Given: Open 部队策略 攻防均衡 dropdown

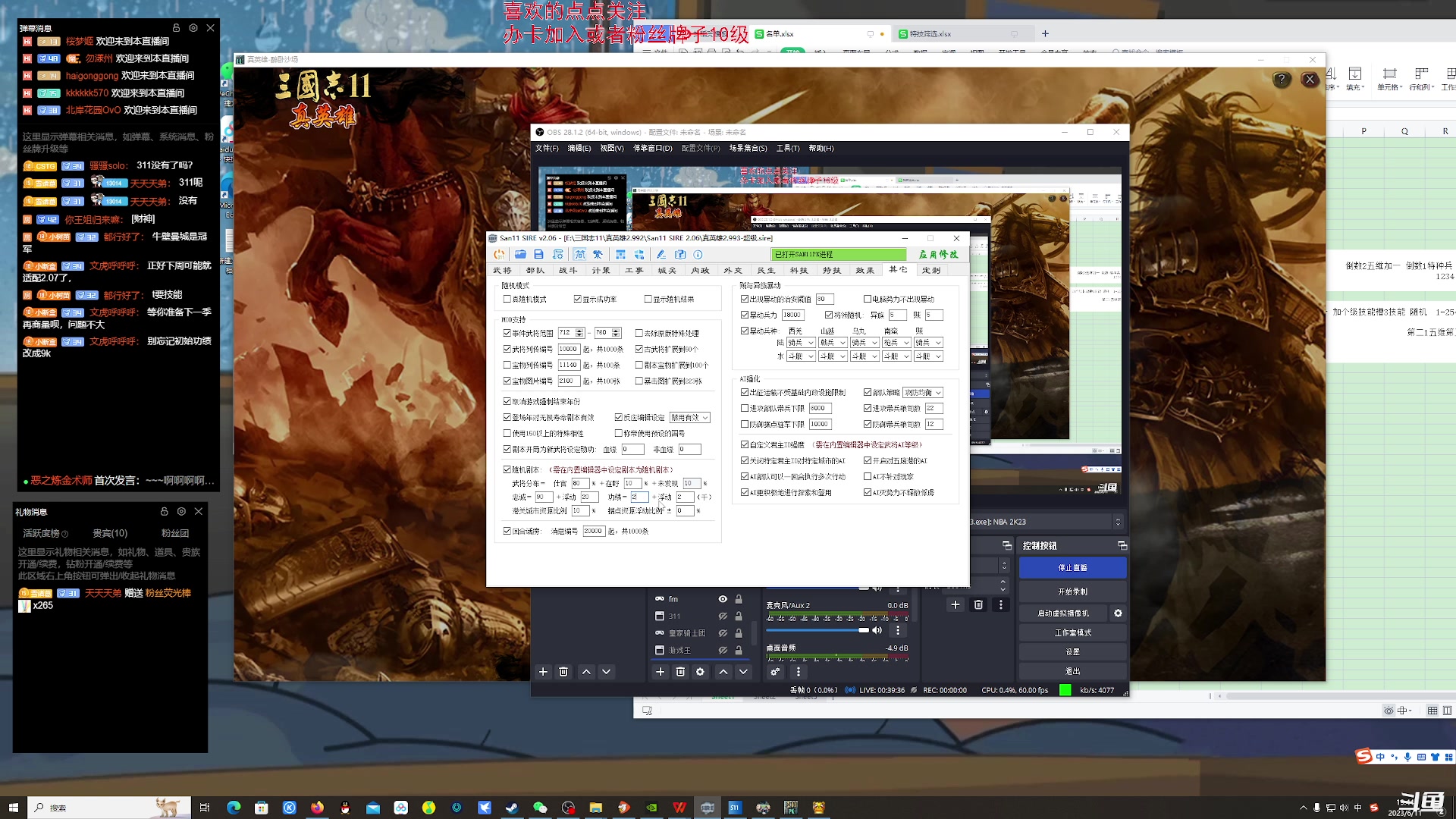Looking at the screenshot, I should 923,393.
